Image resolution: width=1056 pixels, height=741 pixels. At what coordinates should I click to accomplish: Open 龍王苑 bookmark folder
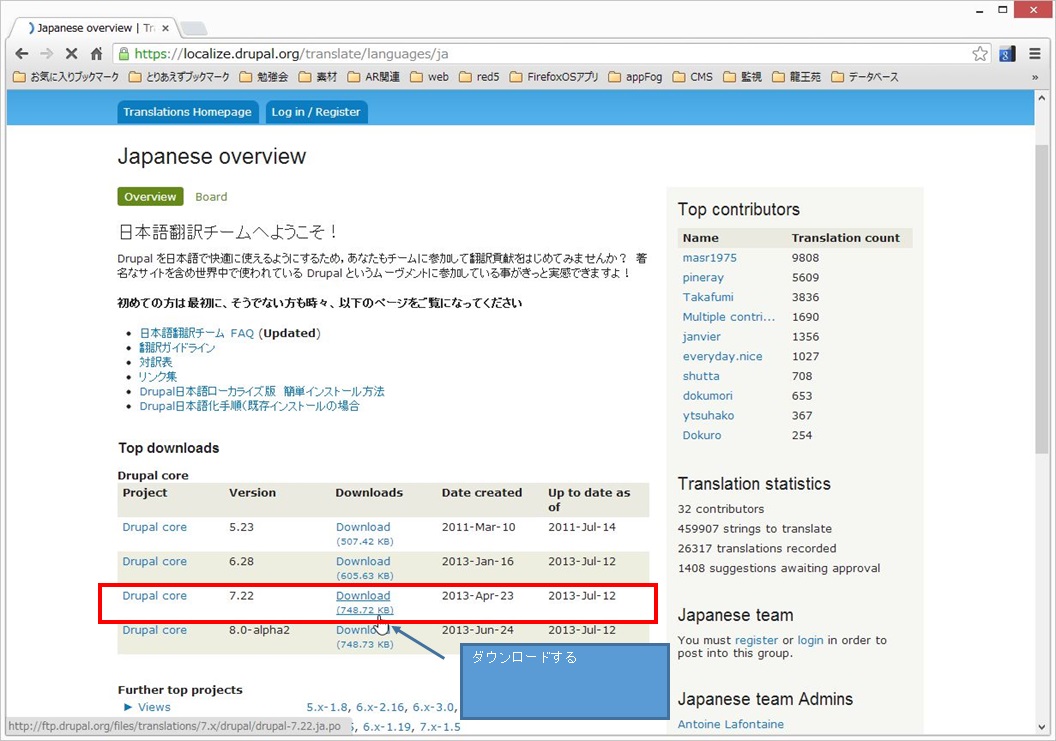797,77
